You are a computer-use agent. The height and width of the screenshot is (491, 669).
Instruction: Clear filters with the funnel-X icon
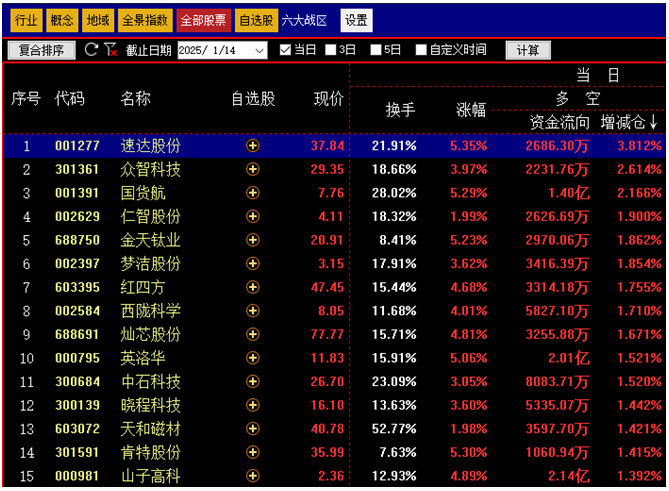click(111, 50)
